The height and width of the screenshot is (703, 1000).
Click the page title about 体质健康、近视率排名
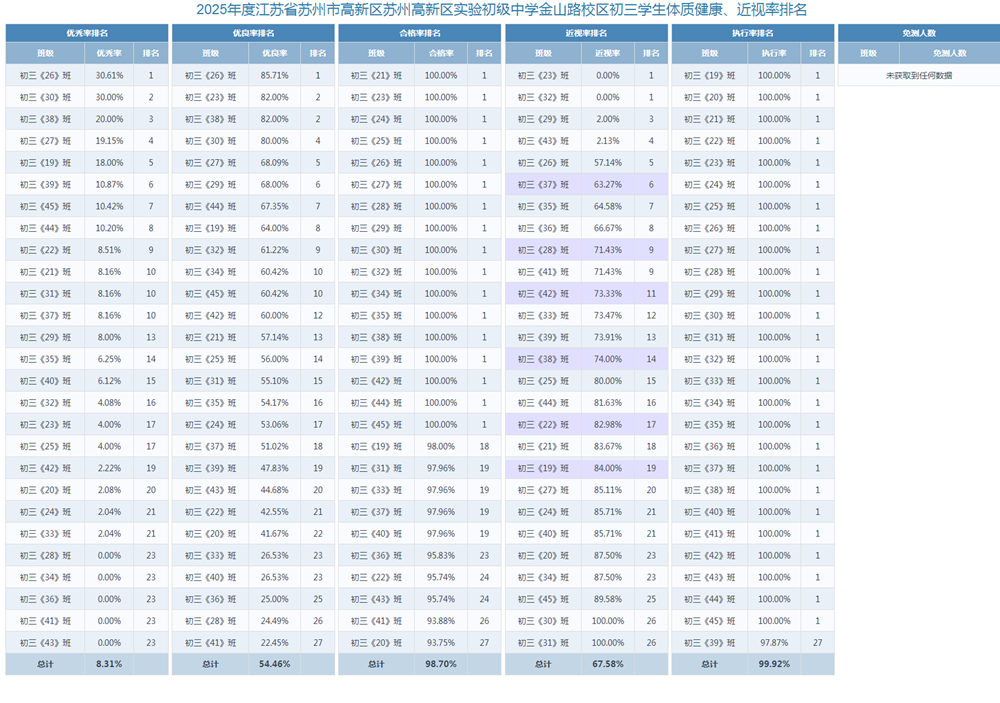[501, 10]
